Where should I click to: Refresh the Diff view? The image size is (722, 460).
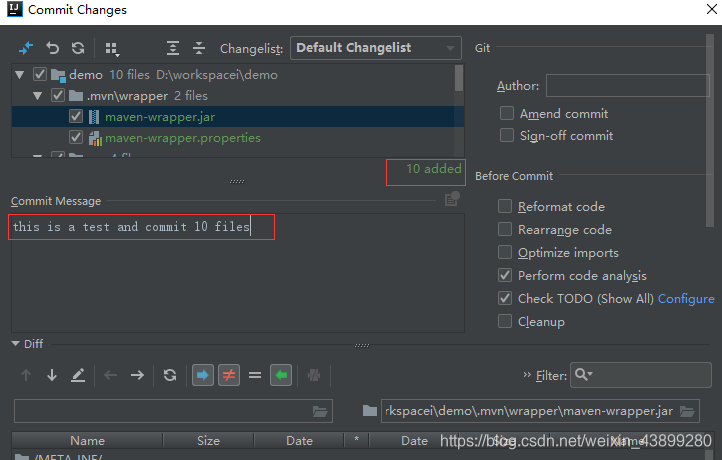click(x=170, y=375)
